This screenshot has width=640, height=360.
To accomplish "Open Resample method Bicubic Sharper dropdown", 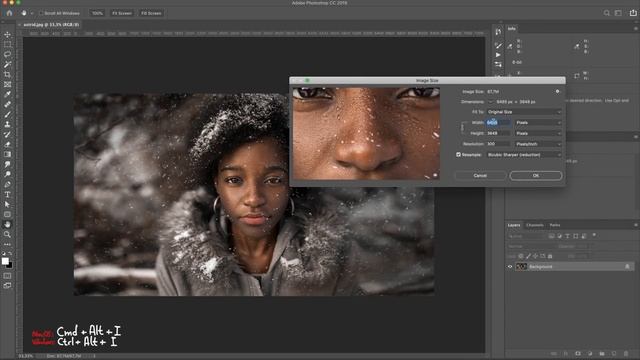I will click(x=524, y=155).
